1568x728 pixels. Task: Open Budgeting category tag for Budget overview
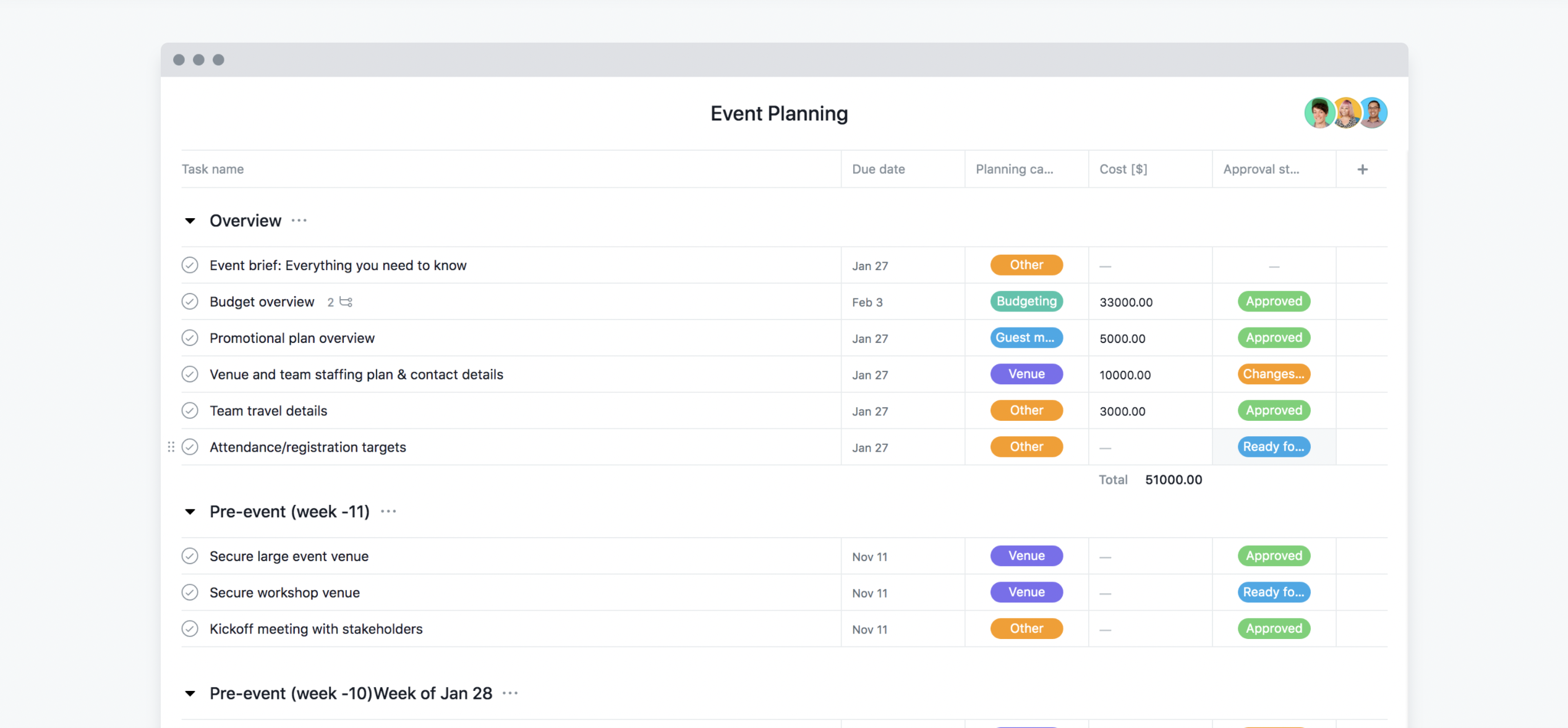(1026, 302)
